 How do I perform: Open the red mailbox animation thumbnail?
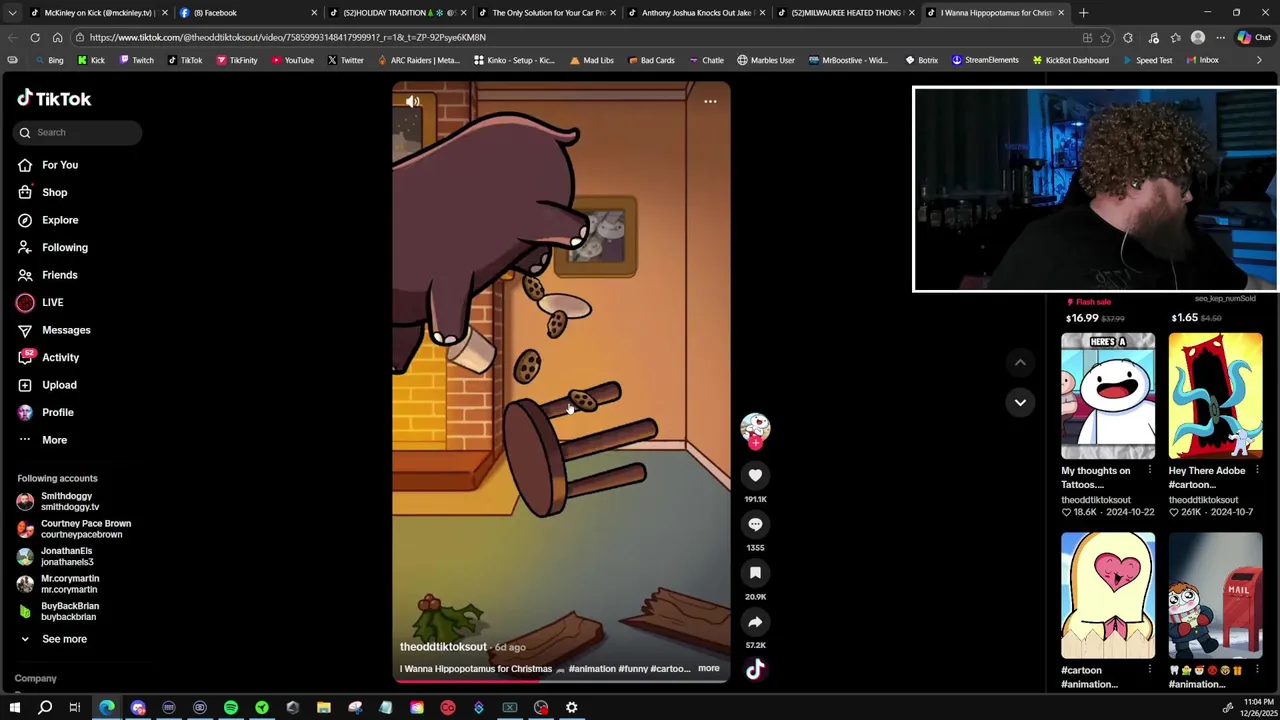coord(1215,596)
